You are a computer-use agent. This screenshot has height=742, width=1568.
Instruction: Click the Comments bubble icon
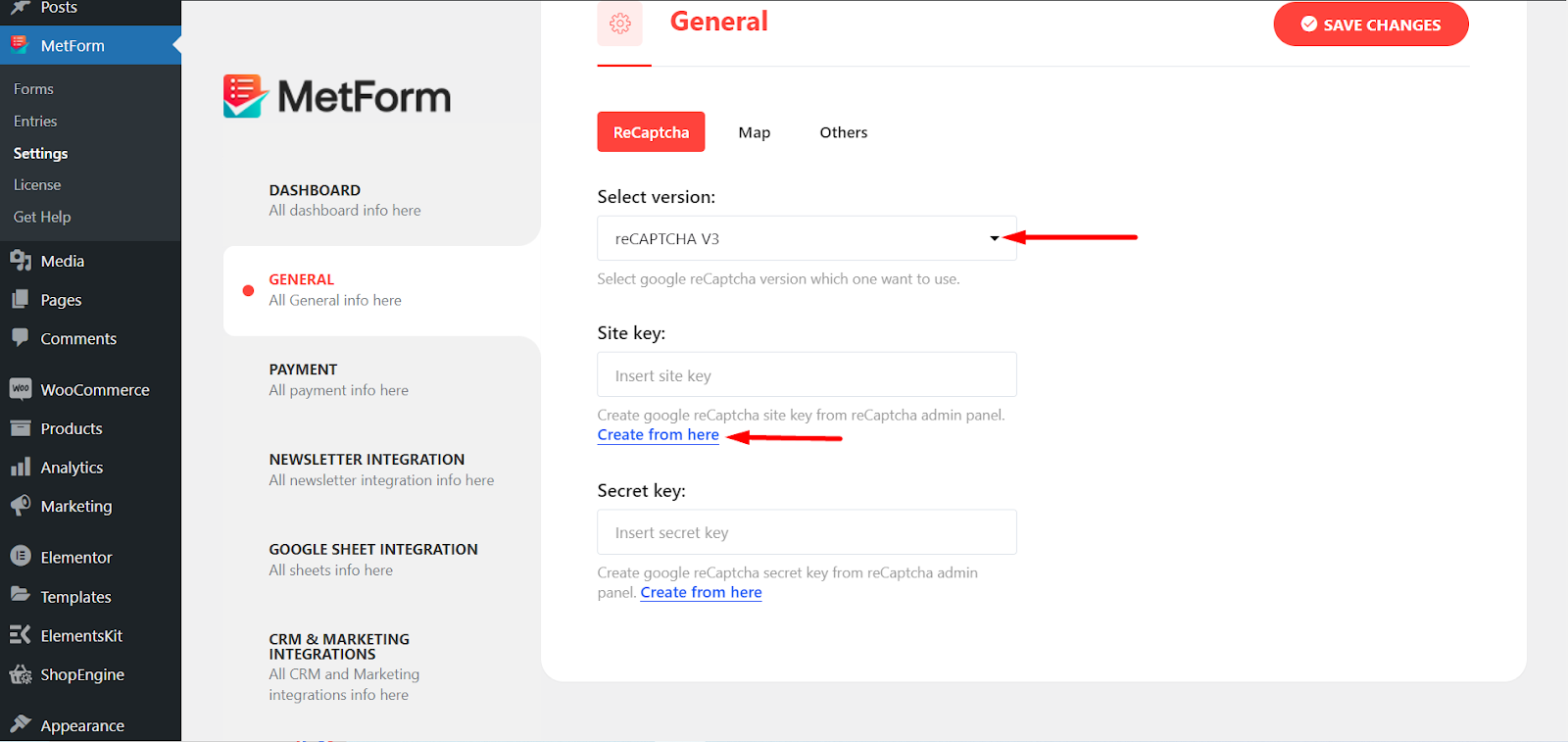tap(21, 337)
